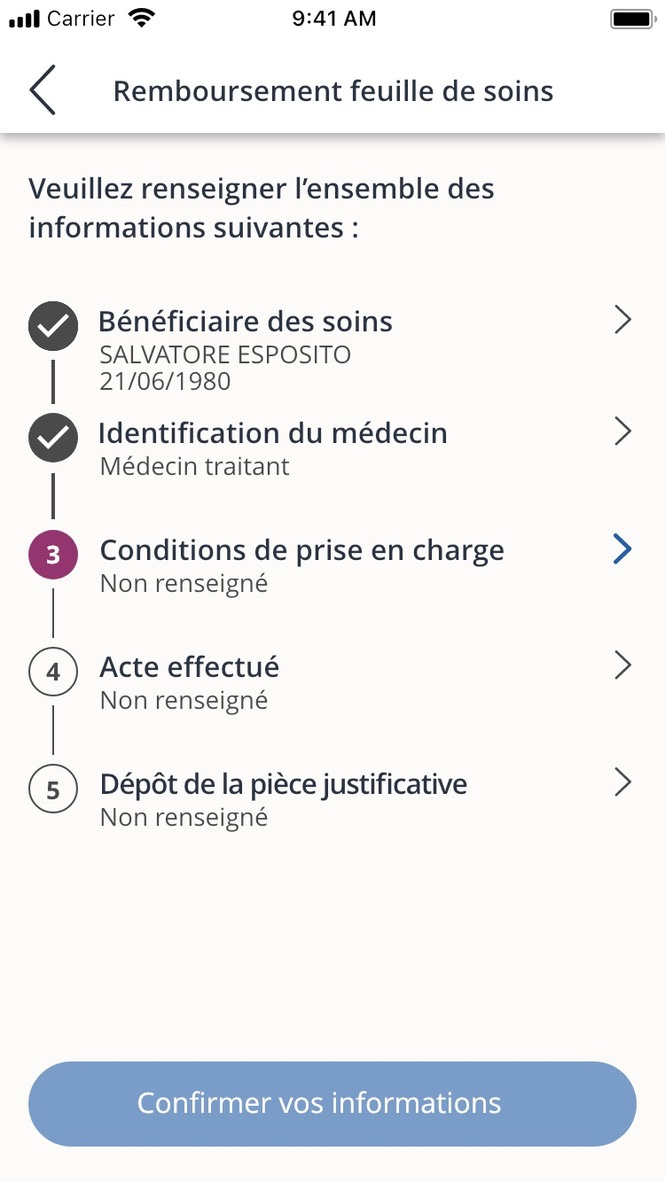Tap SALVATORE ESPOSITO beneficiary name
This screenshot has width=665, height=1182.
pos(224,354)
